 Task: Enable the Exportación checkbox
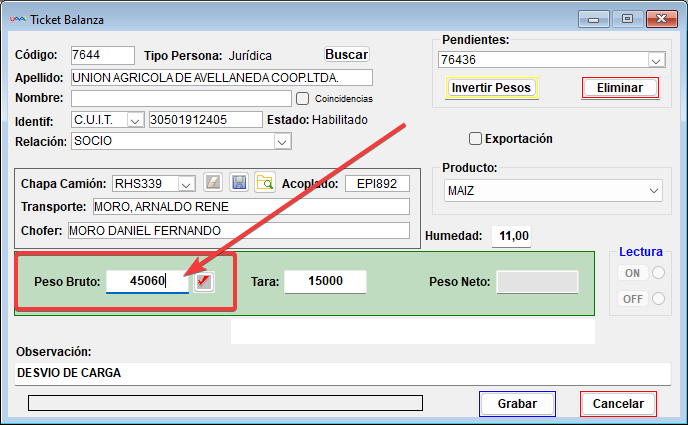[x=476, y=139]
